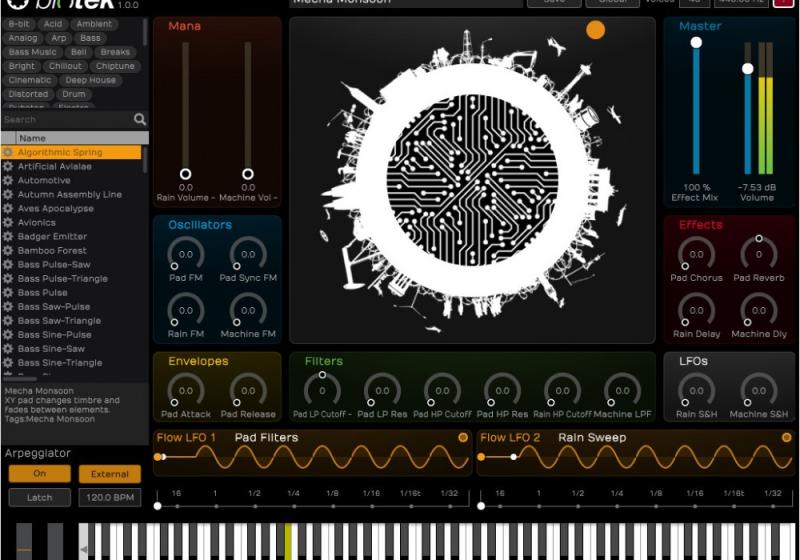Screen dimensions: 800x560
Task: Click the Rain HP Cutoff knob
Action: coord(562,391)
